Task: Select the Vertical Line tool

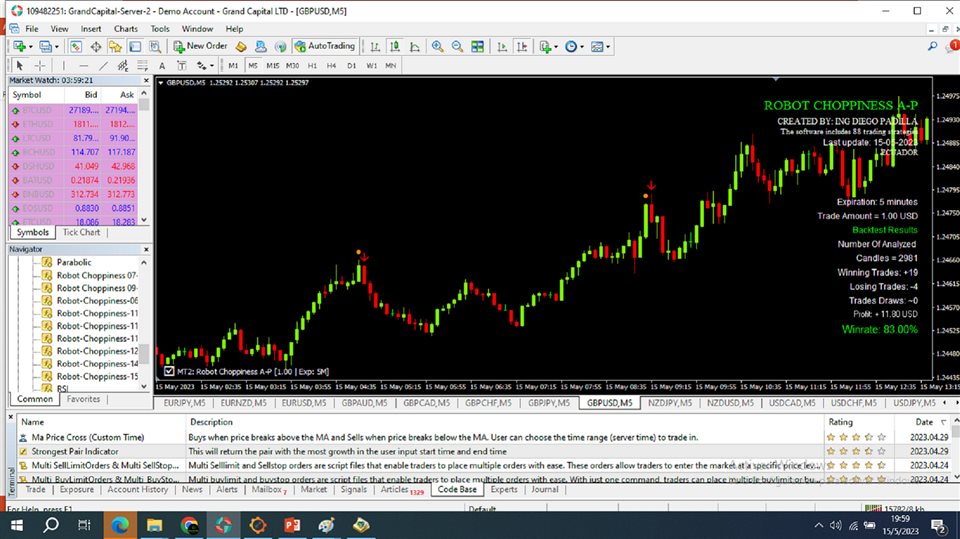Action: [x=63, y=66]
